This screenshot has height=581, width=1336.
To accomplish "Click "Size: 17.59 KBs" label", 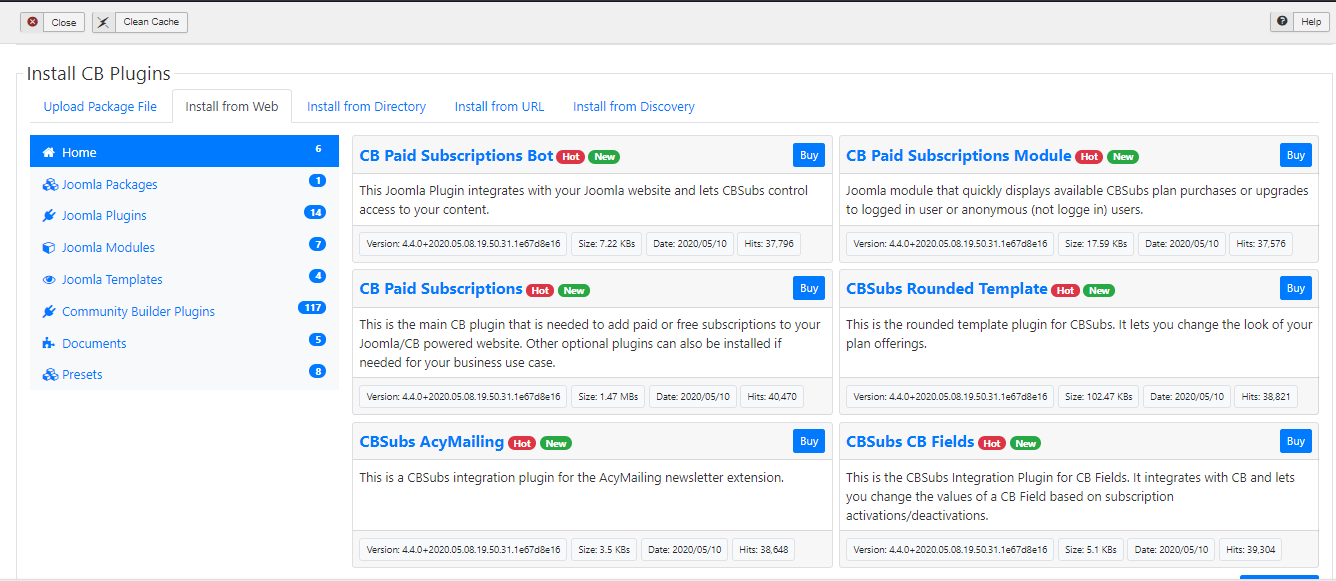I will point(1096,243).
